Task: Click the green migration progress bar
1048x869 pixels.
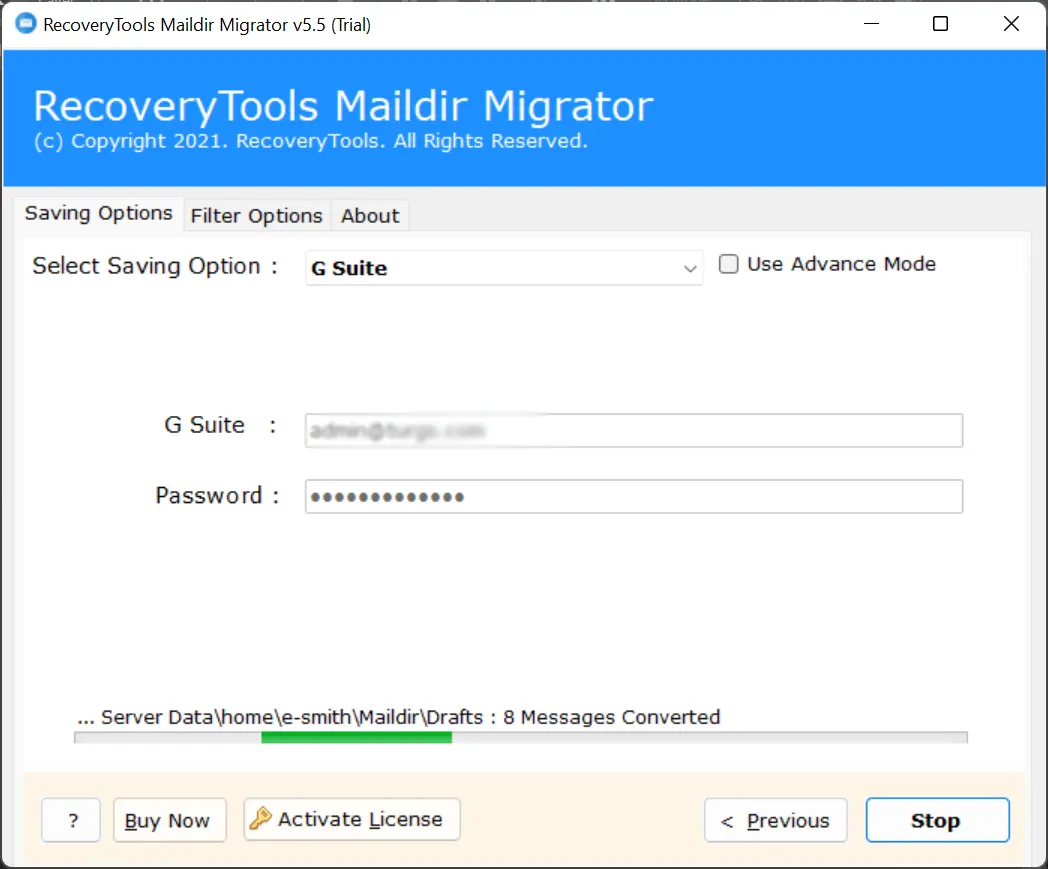Action: click(x=357, y=738)
